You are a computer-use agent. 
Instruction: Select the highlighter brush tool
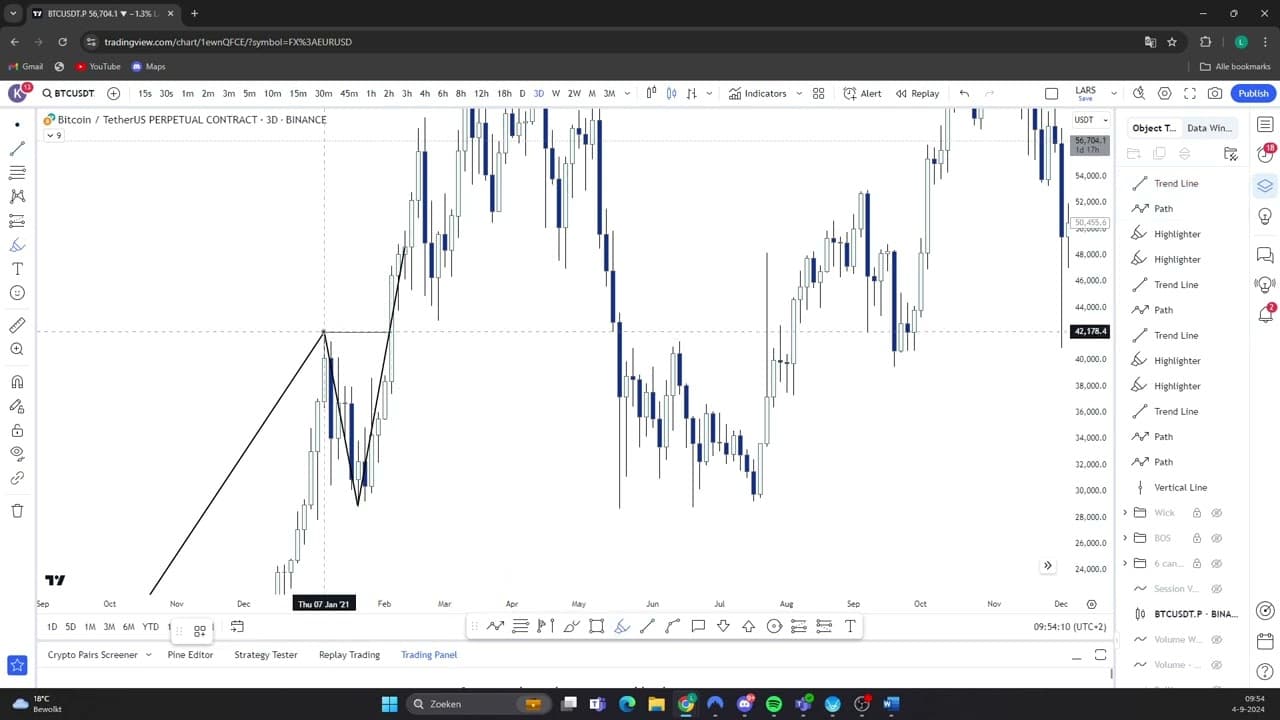pyautogui.click(x=17, y=245)
